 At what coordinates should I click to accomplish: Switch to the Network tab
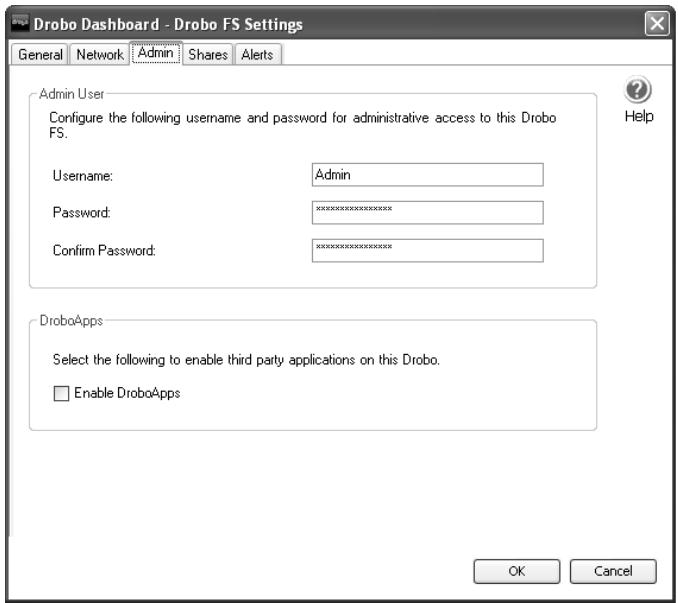[x=99, y=54]
